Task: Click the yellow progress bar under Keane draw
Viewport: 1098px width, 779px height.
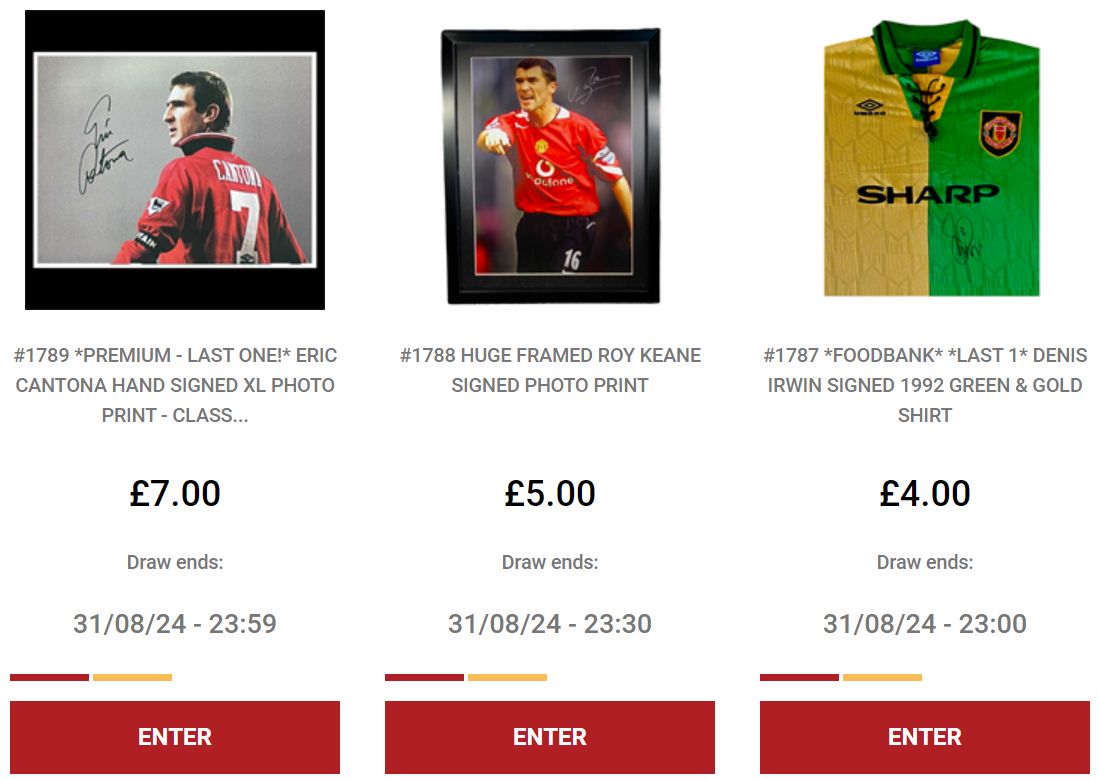Action: tap(508, 677)
